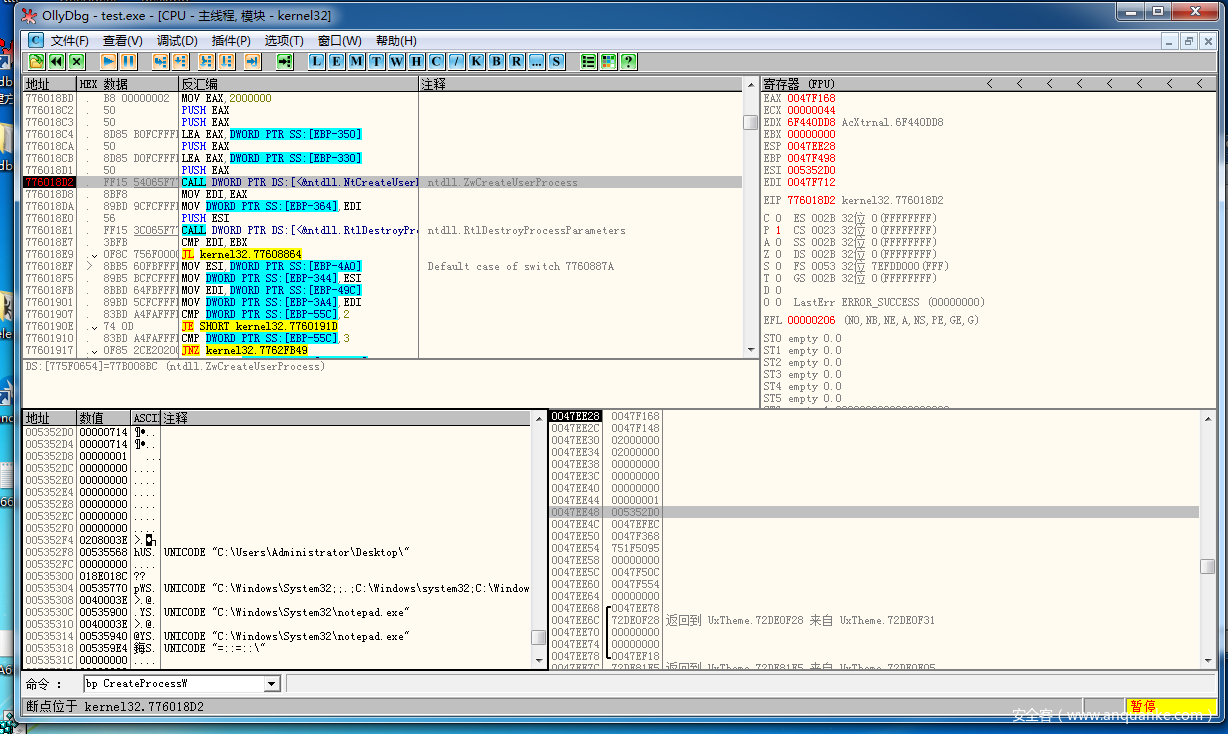Image resolution: width=1228 pixels, height=734 pixels.
Task: Open Memory map (M button)
Action: 357,62
